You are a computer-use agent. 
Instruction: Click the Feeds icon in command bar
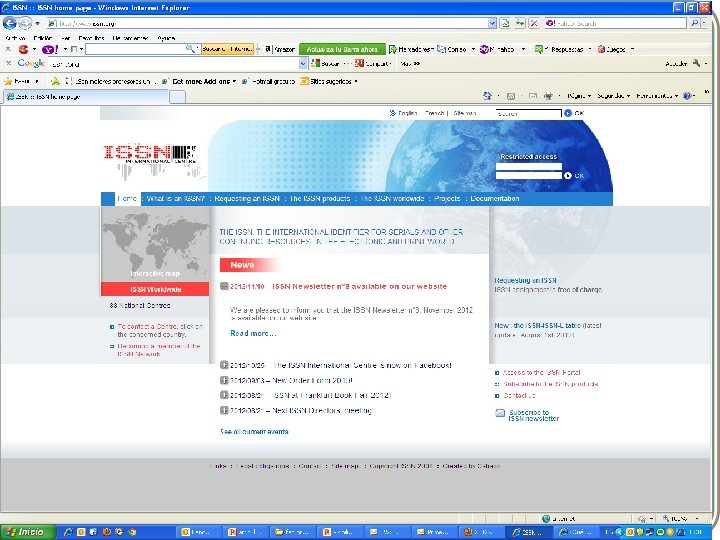(511, 96)
